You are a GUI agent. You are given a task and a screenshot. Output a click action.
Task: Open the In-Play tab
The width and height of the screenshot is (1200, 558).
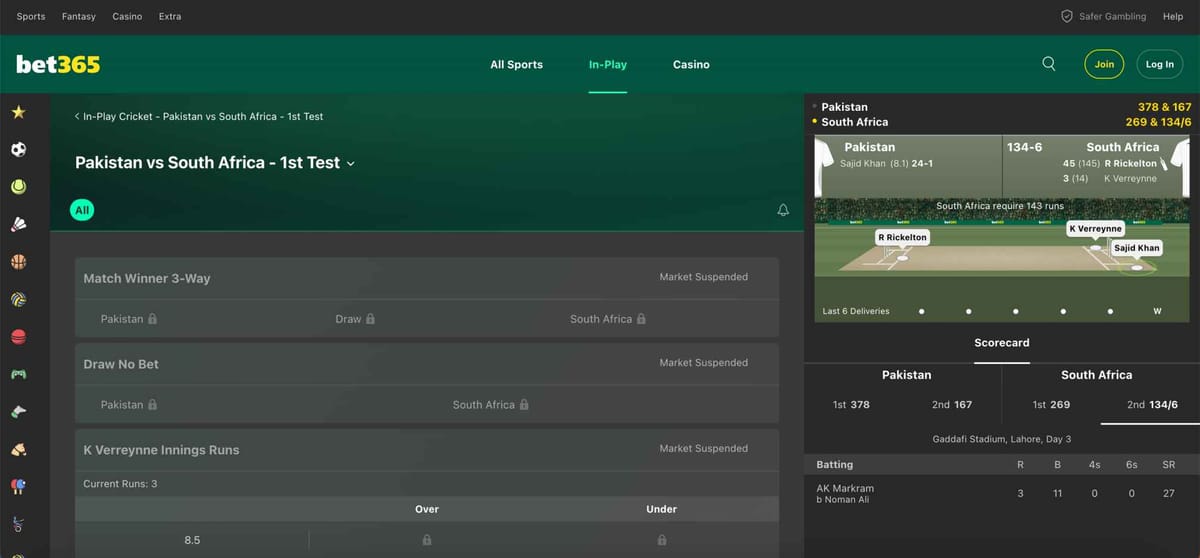(608, 64)
